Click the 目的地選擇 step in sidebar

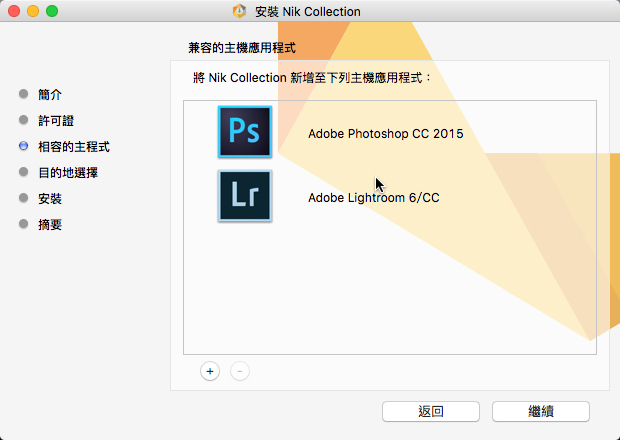click(68, 172)
